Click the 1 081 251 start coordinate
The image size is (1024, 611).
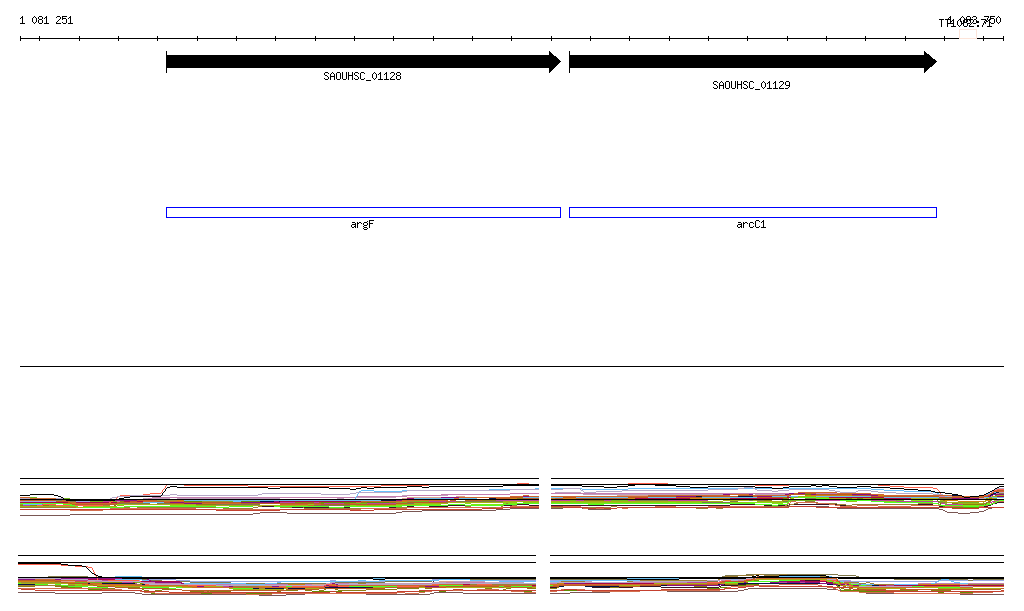(46, 20)
